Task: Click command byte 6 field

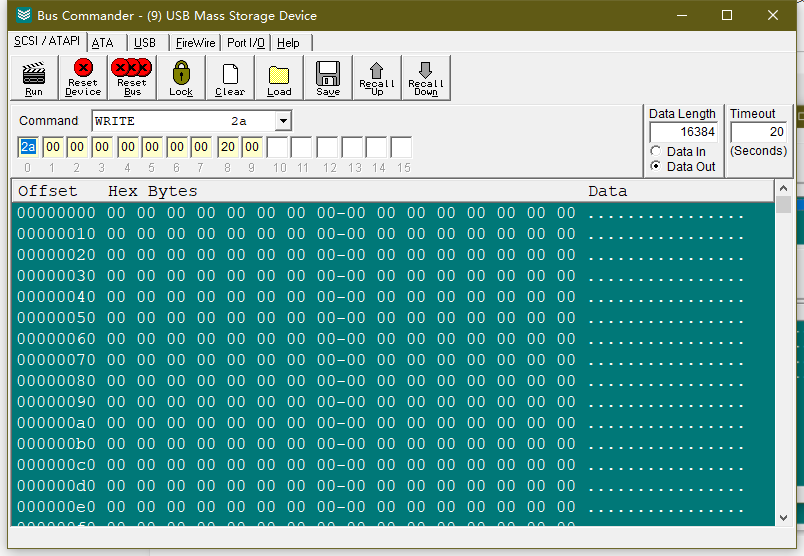Action: tap(177, 147)
